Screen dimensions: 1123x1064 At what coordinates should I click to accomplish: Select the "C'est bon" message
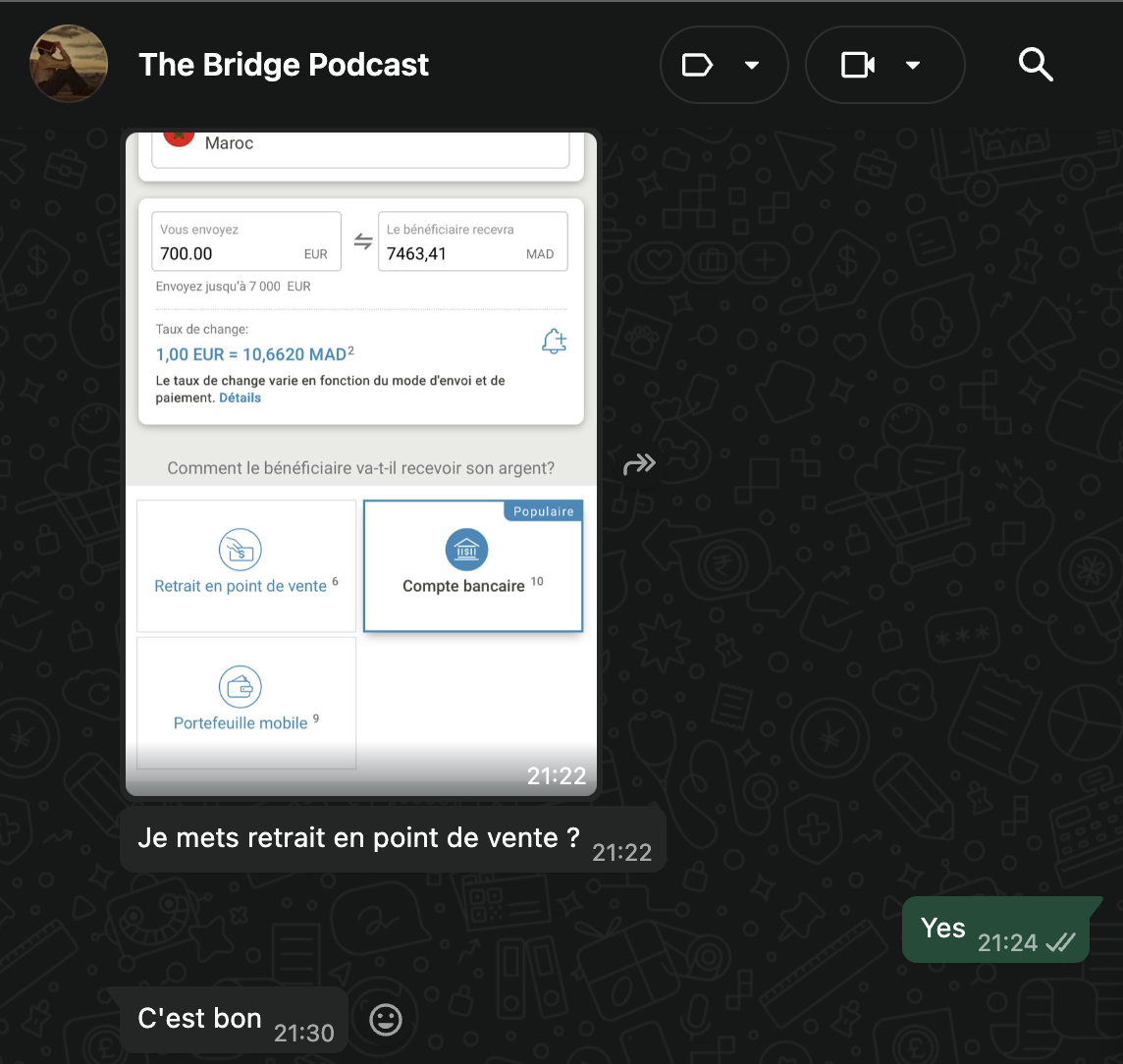tap(235, 1020)
